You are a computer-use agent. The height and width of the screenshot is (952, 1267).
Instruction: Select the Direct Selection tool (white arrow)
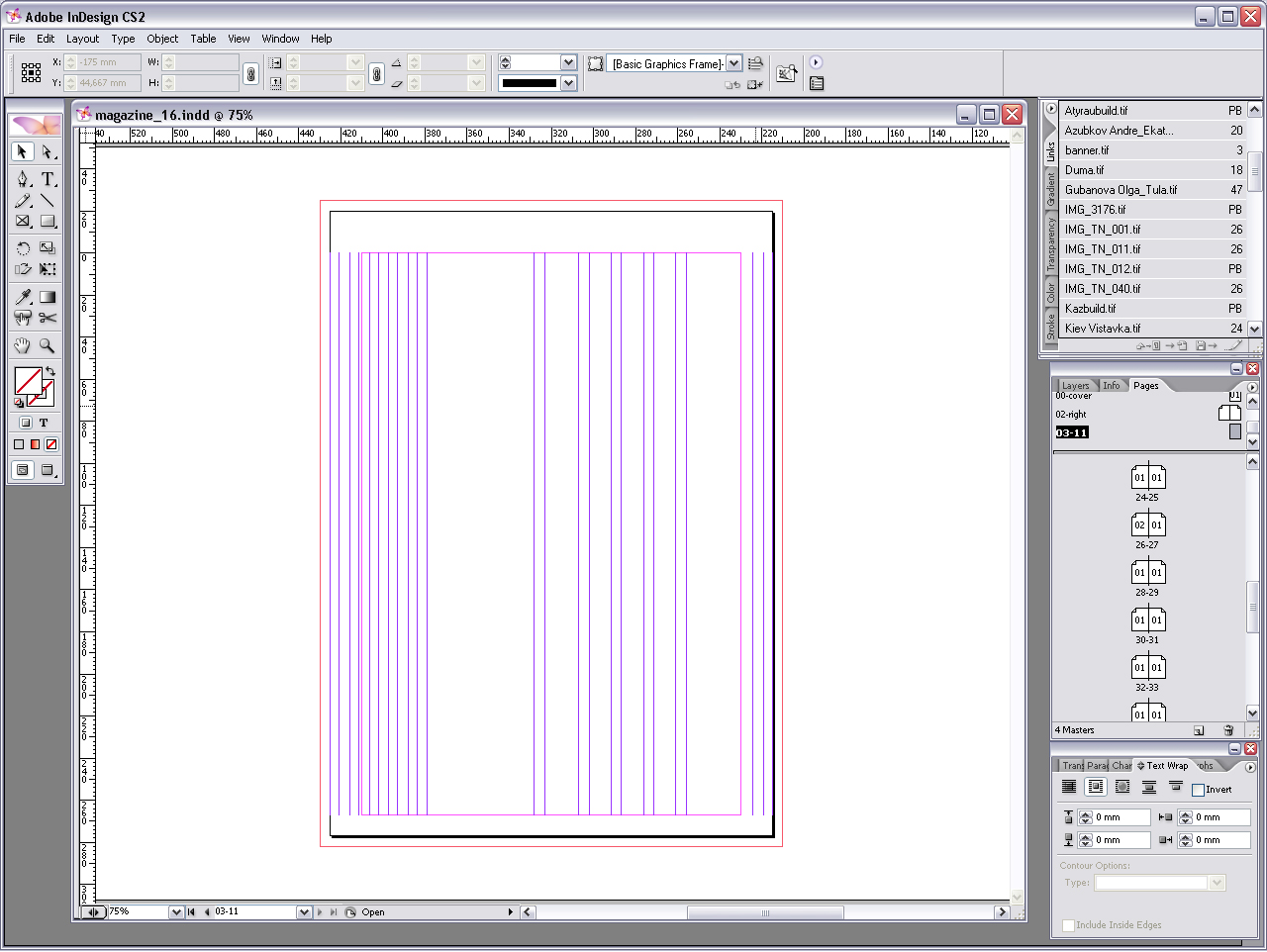tap(48, 151)
